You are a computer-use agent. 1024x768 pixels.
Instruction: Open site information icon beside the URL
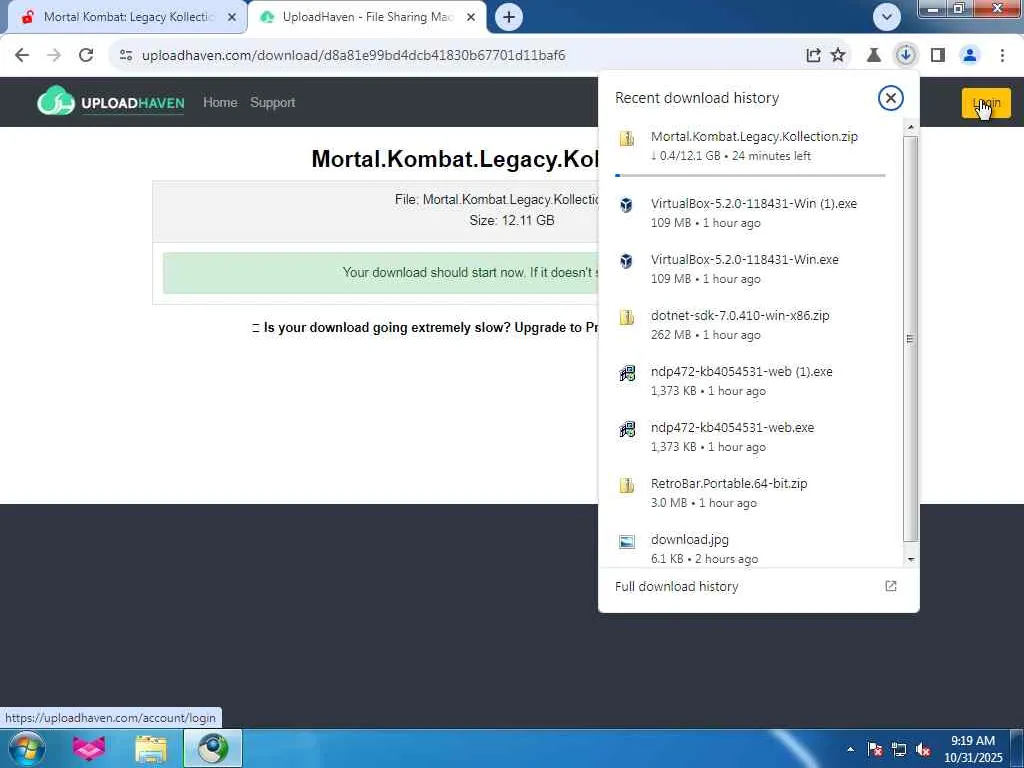126,55
